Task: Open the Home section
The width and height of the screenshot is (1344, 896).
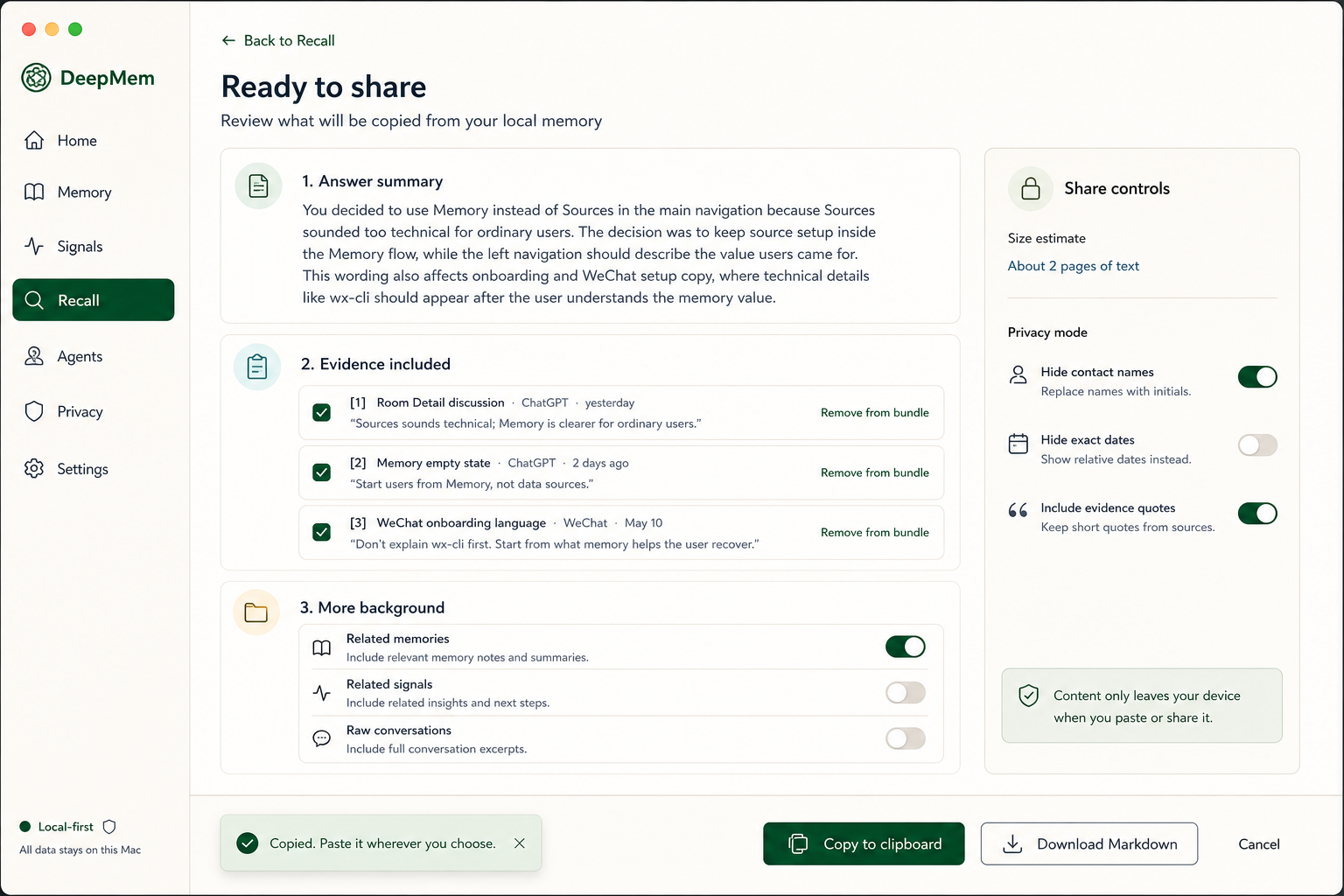Action: point(94,140)
